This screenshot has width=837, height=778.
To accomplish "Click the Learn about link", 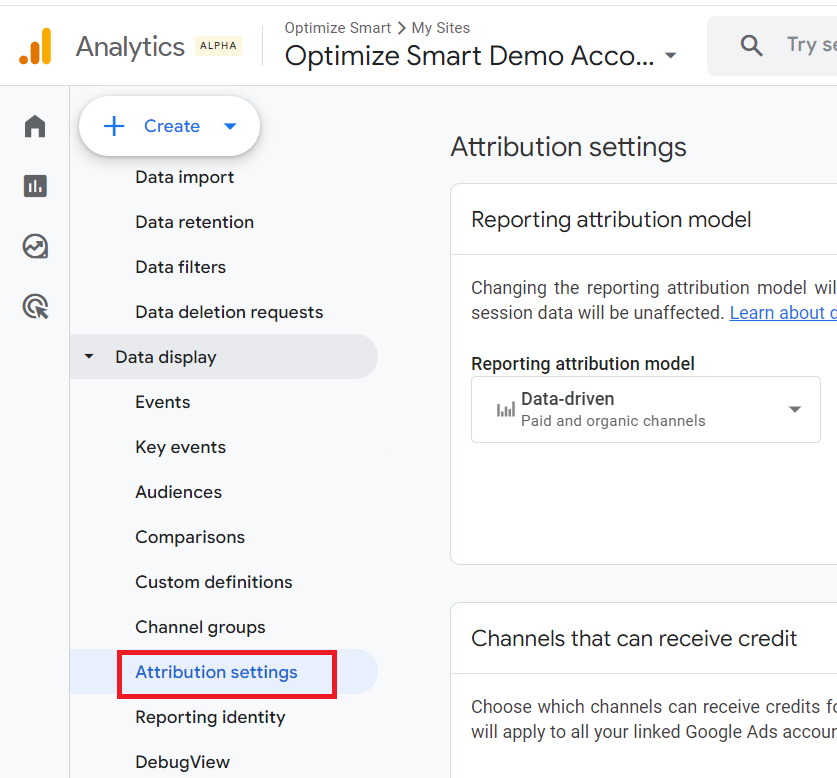I will coord(783,313).
